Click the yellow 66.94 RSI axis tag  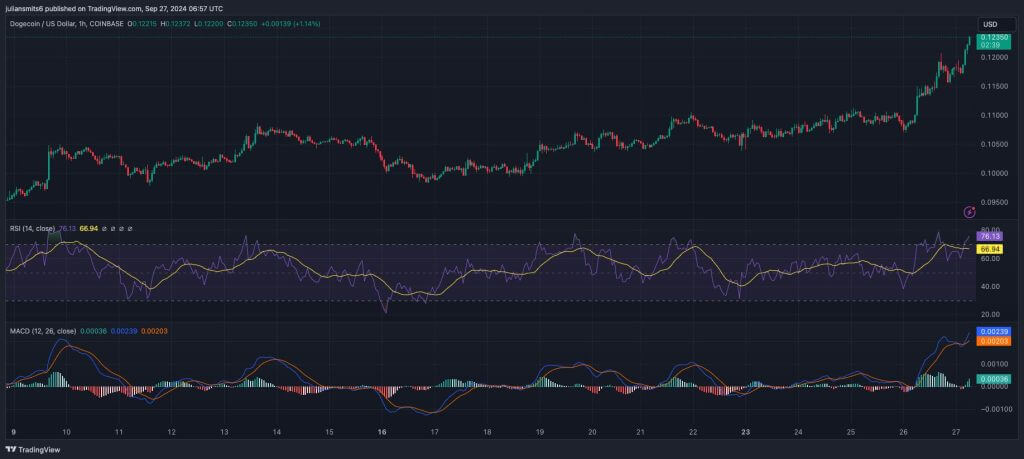point(989,249)
